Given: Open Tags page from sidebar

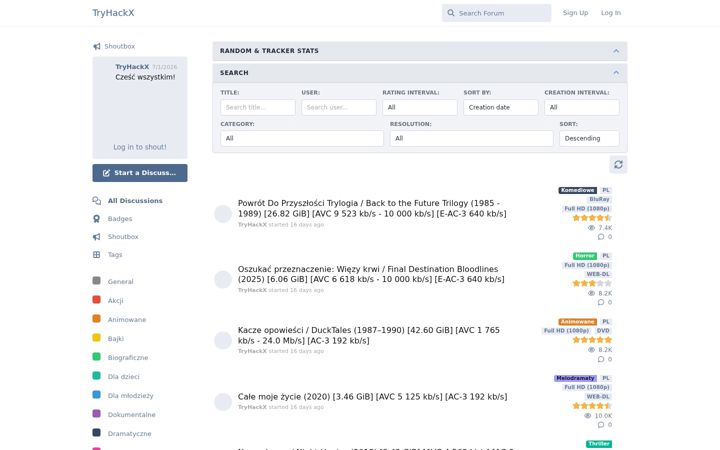Looking at the screenshot, I should tap(115, 254).
